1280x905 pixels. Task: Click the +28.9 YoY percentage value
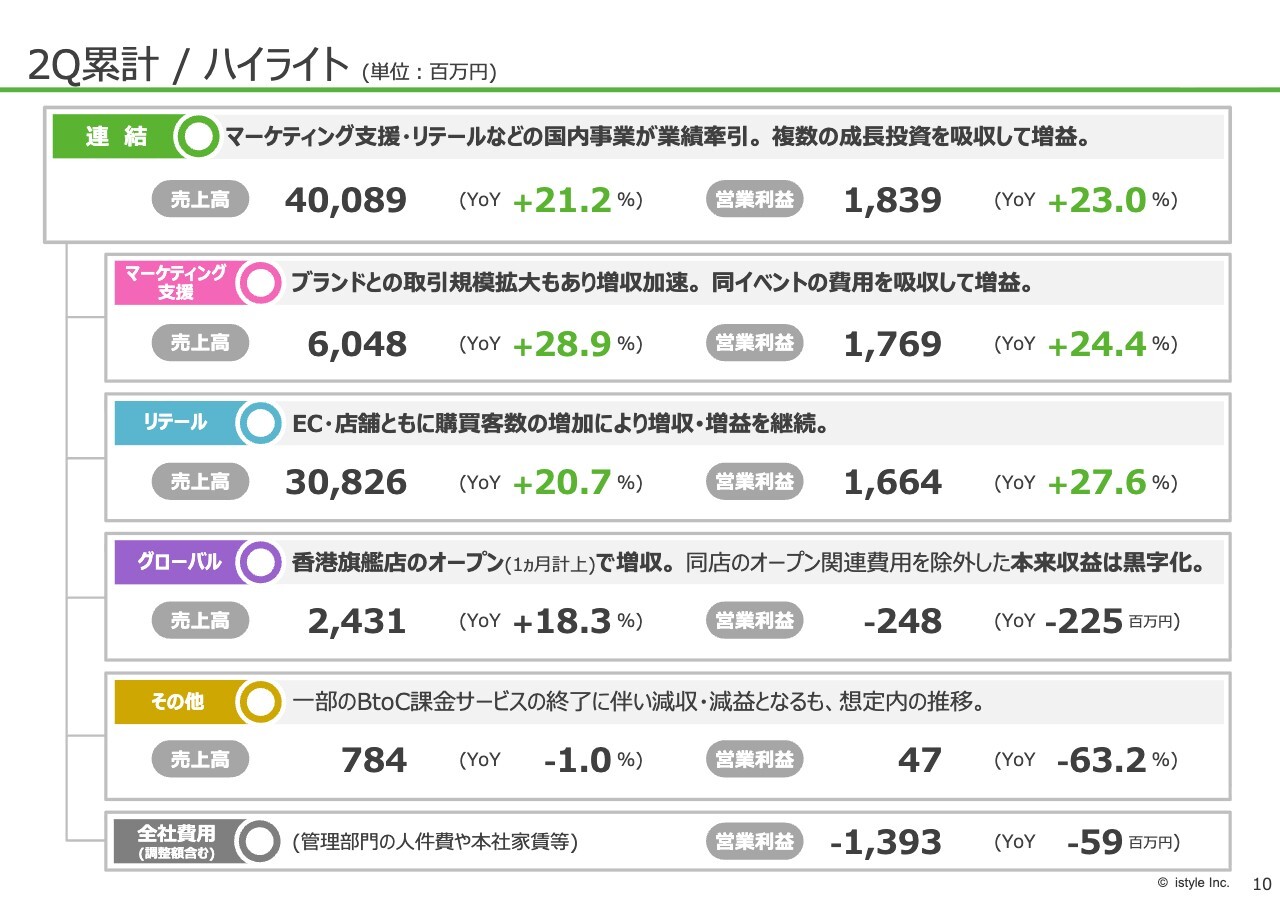click(561, 345)
